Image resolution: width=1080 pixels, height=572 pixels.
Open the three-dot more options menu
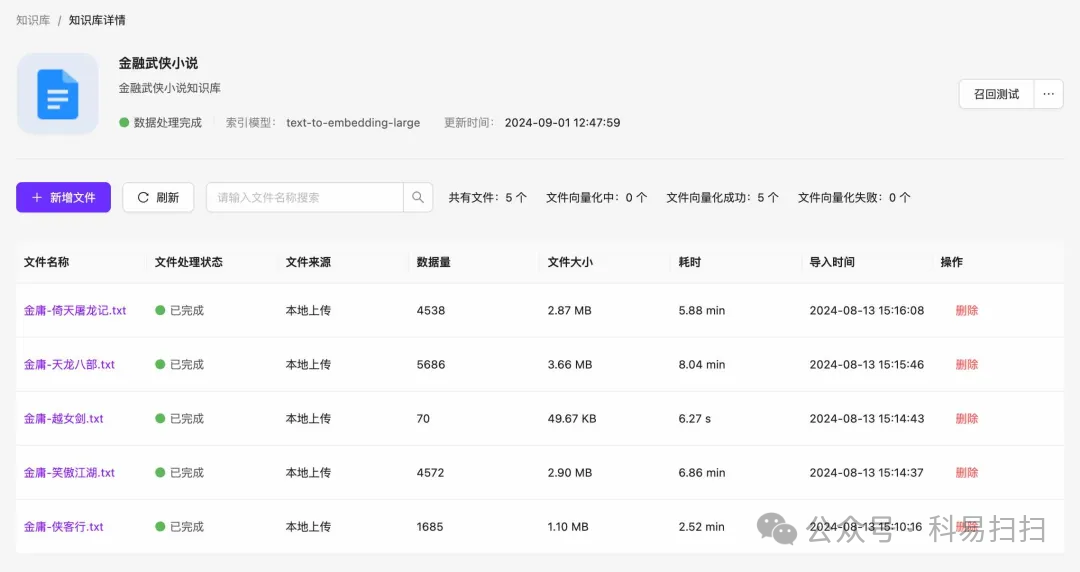(1048, 94)
